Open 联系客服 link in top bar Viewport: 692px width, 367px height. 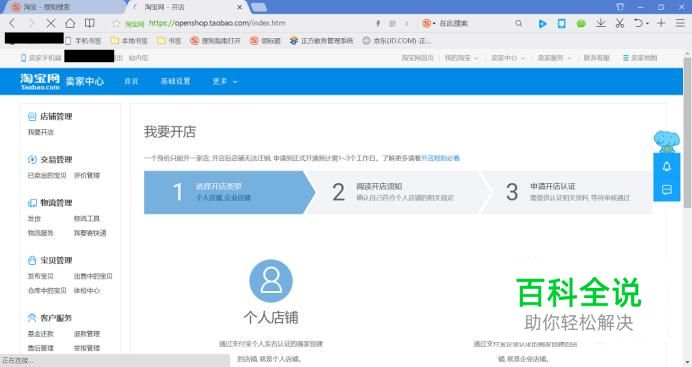point(597,58)
